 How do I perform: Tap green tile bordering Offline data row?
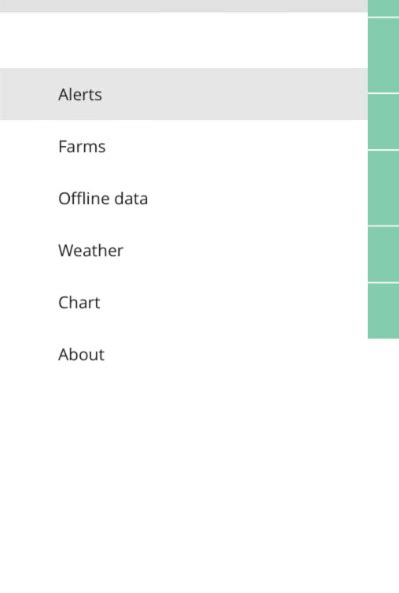pyautogui.click(x=383, y=188)
